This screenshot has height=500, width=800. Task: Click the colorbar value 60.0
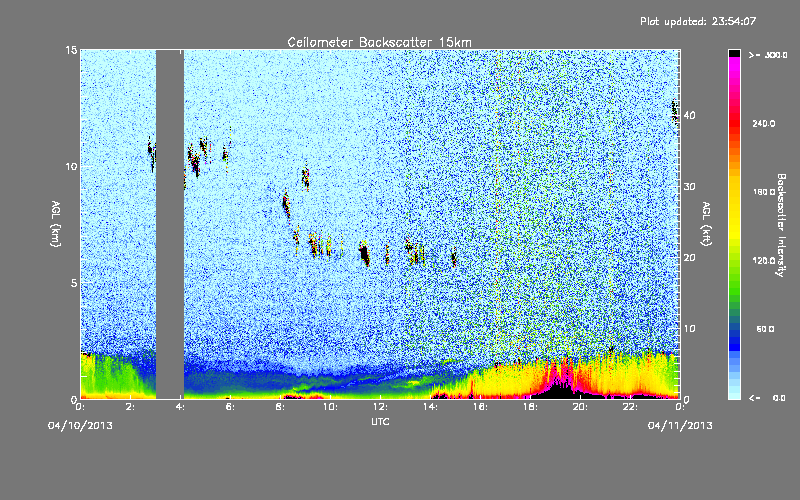point(765,329)
